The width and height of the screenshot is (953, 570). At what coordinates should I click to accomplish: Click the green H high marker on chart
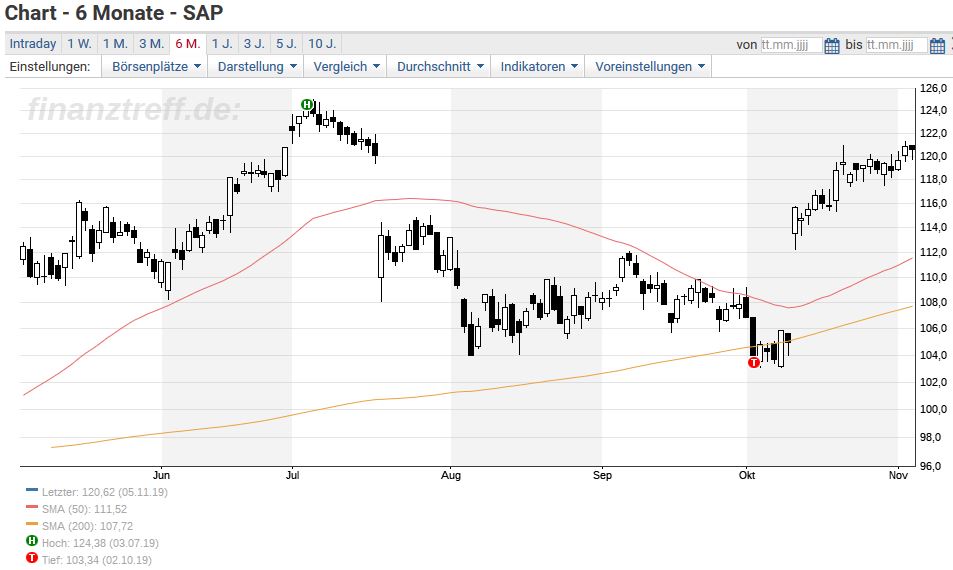[x=307, y=105]
